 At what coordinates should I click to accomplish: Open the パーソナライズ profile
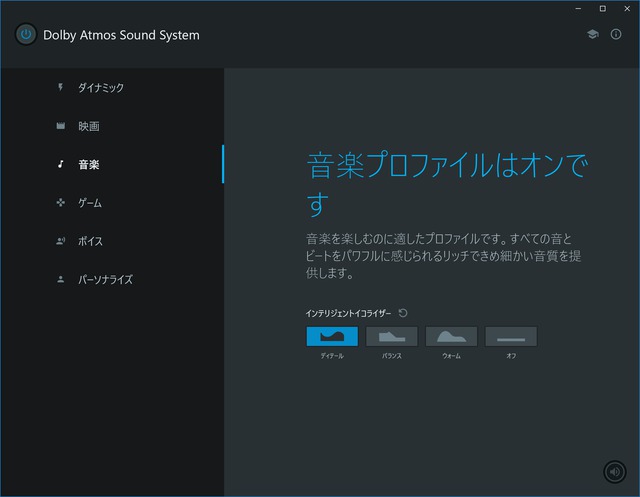tap(105, 279)
